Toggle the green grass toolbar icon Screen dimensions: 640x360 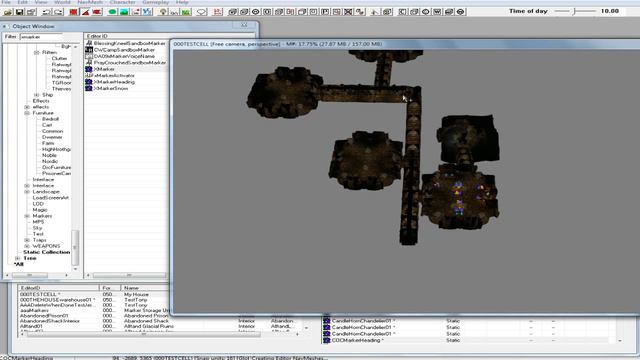186,12
